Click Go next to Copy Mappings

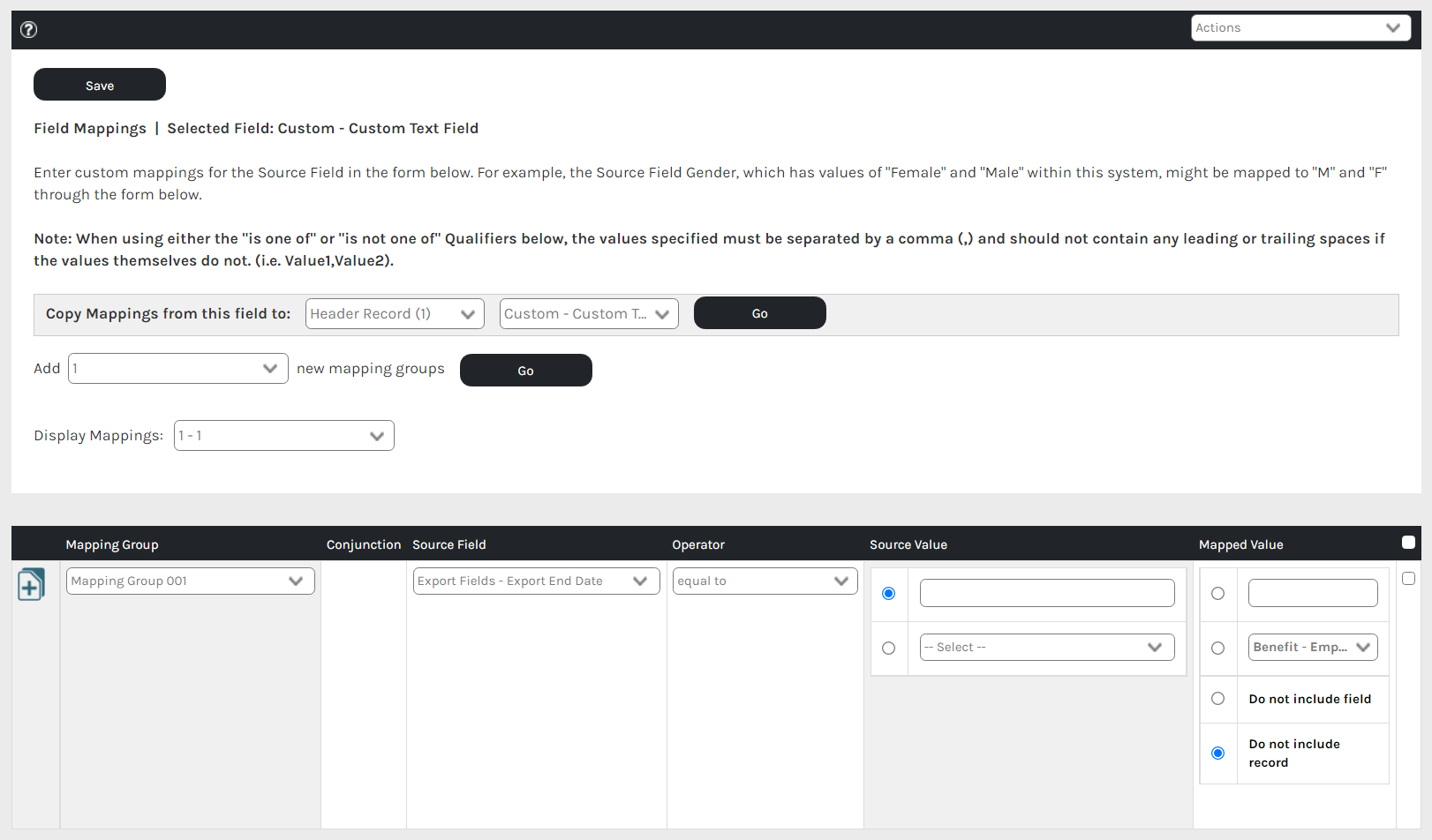coord(760,313)
